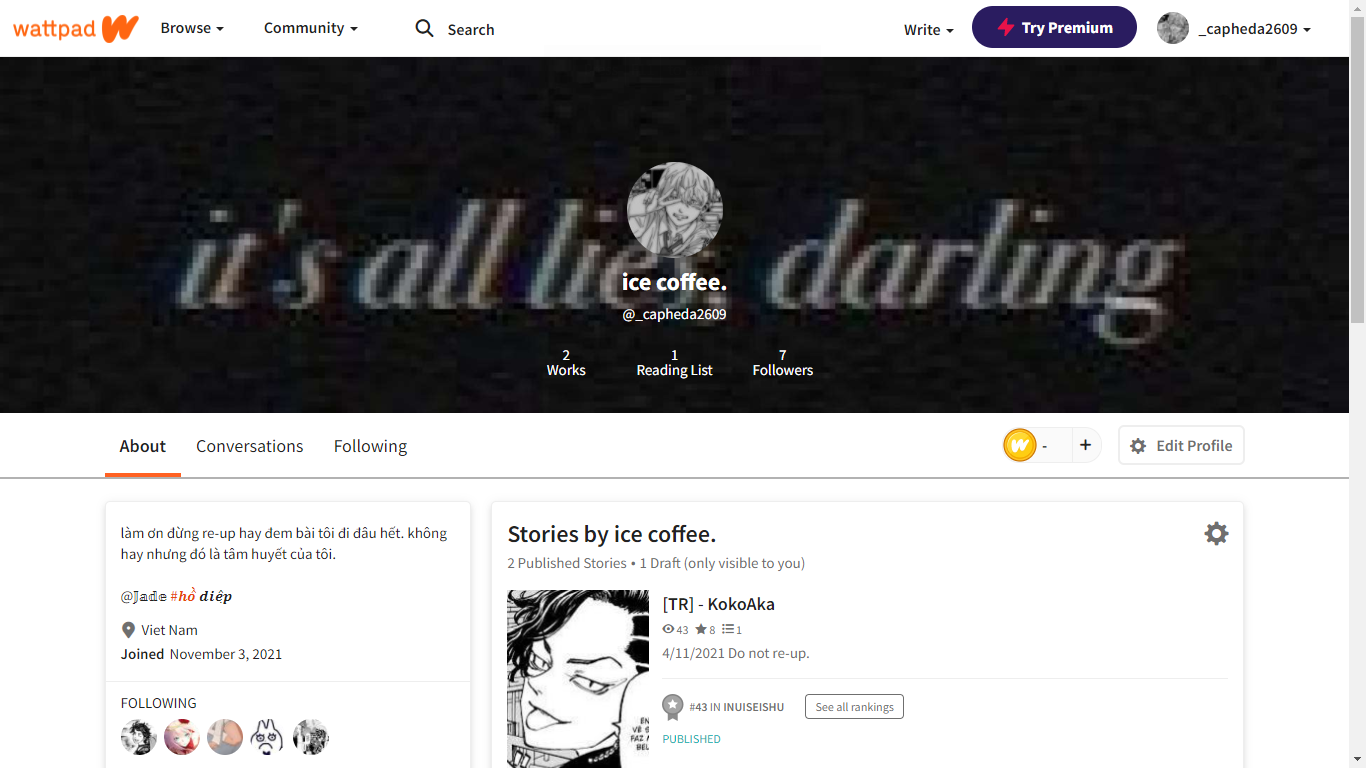Click See all rankings button
Image resolution: width=1366 pixels, height=768 pixels.
[855, 707]
